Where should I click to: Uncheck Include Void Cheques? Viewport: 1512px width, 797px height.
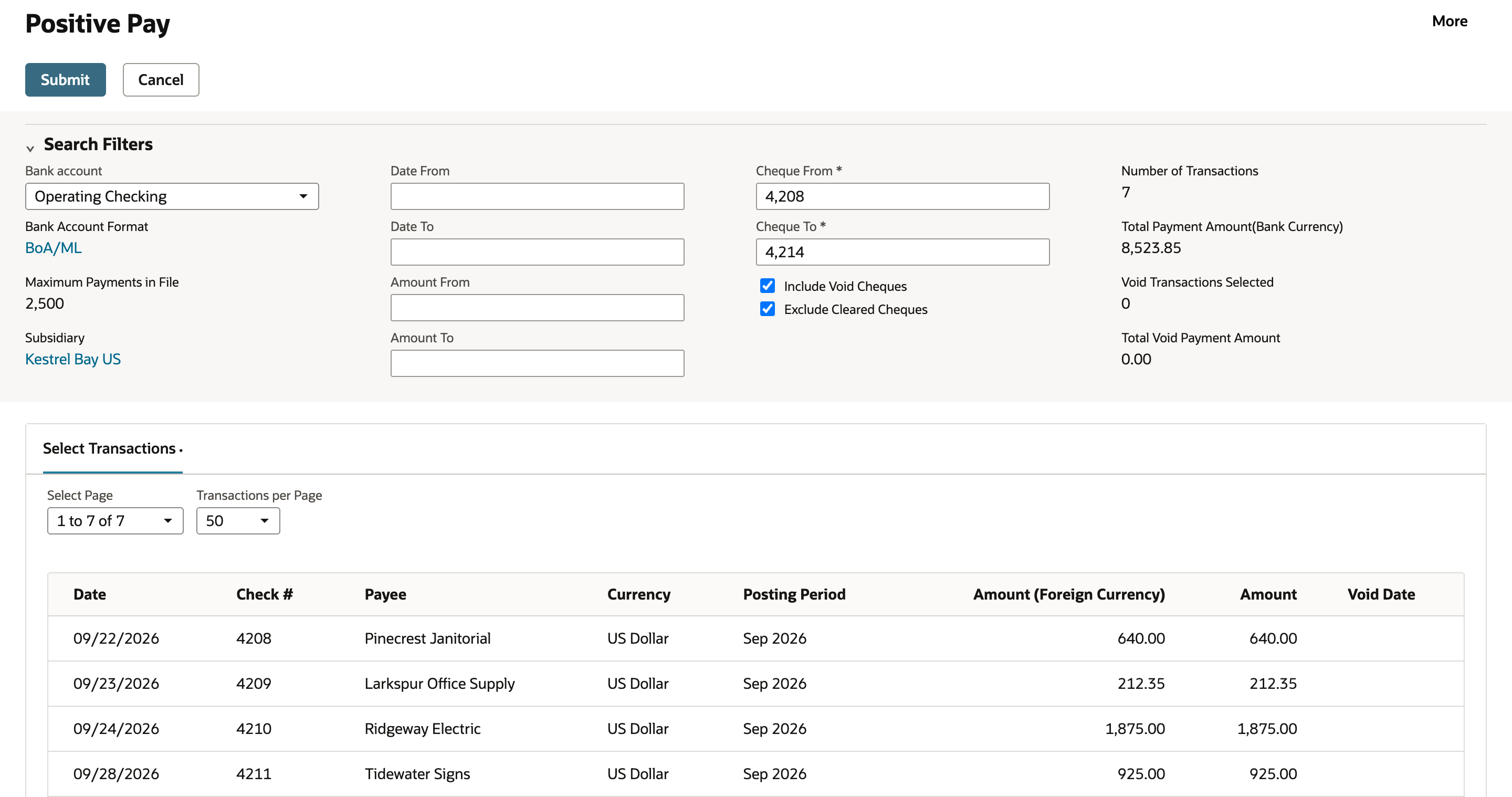pyautogui.click(x=767, y=286)
